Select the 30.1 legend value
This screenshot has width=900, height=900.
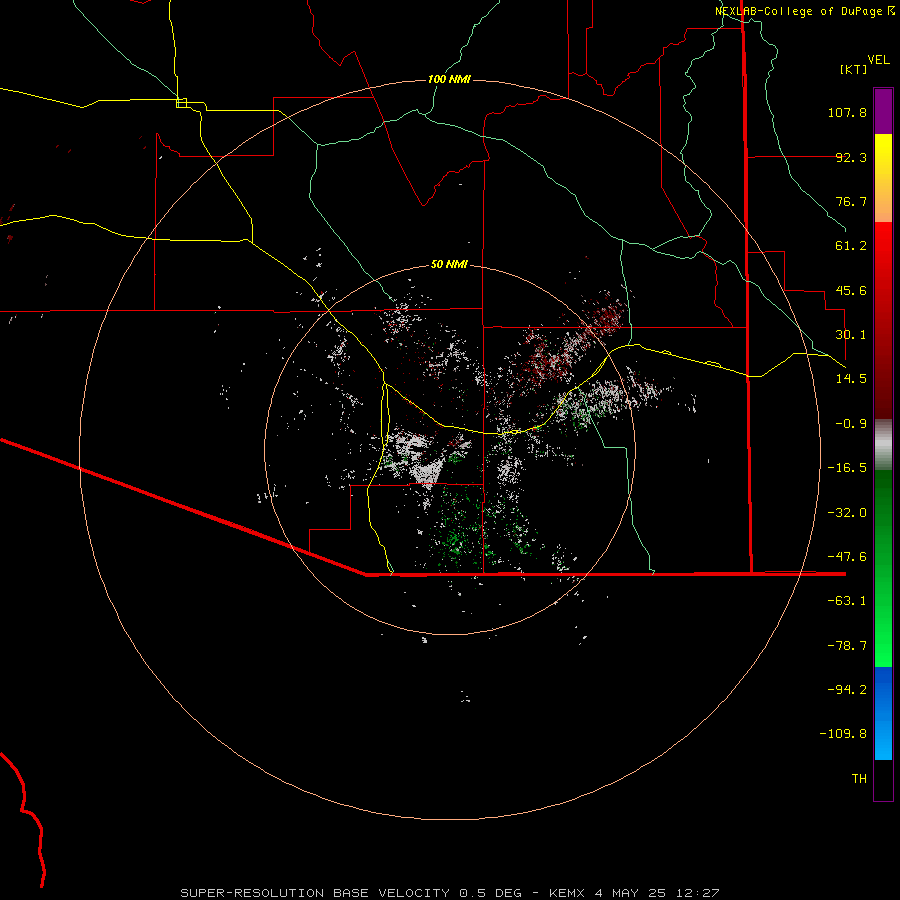851,335
